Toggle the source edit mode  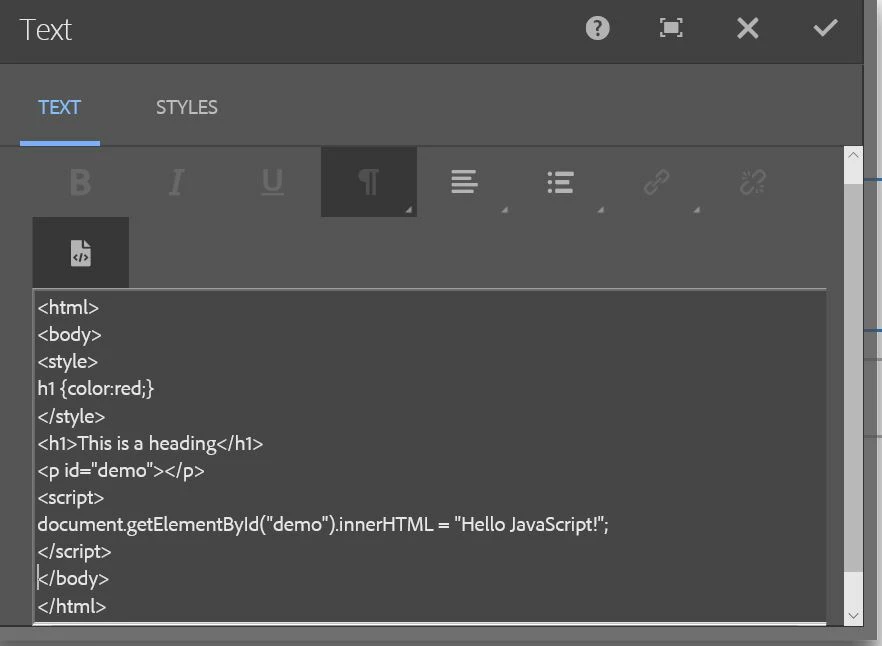tap(80, 253)
